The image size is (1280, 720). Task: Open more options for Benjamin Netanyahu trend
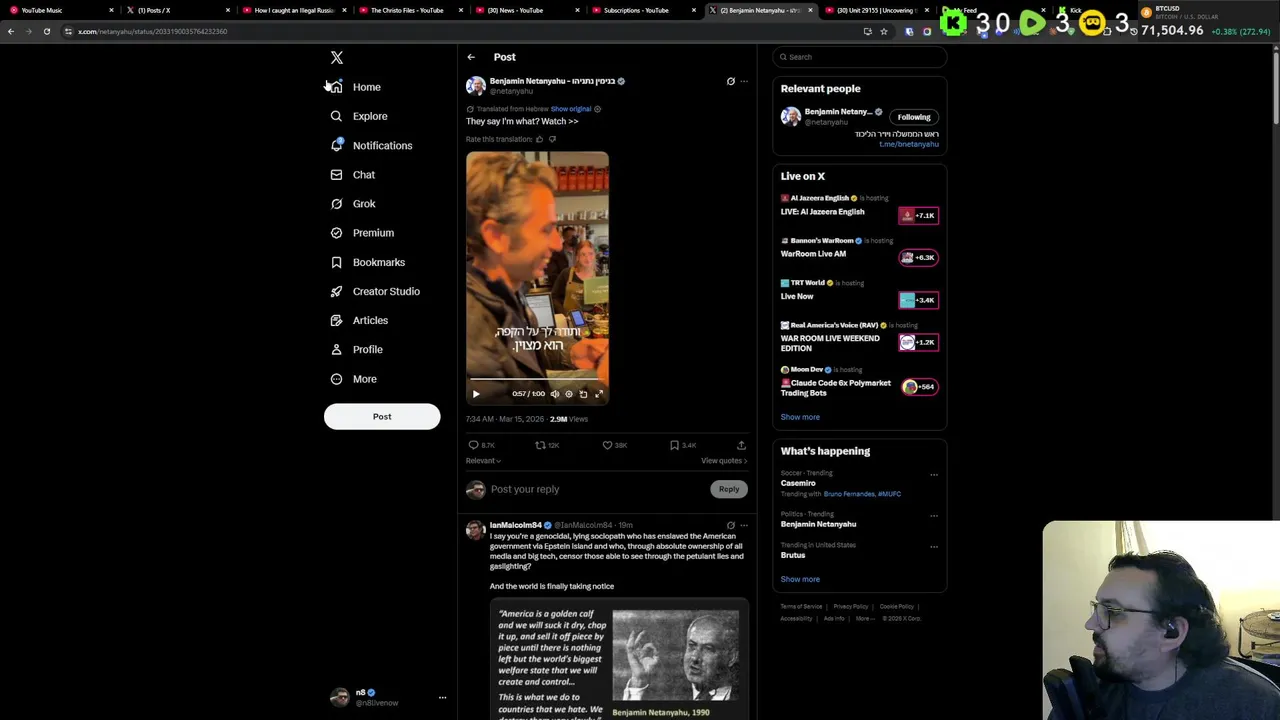pos(934,516)
